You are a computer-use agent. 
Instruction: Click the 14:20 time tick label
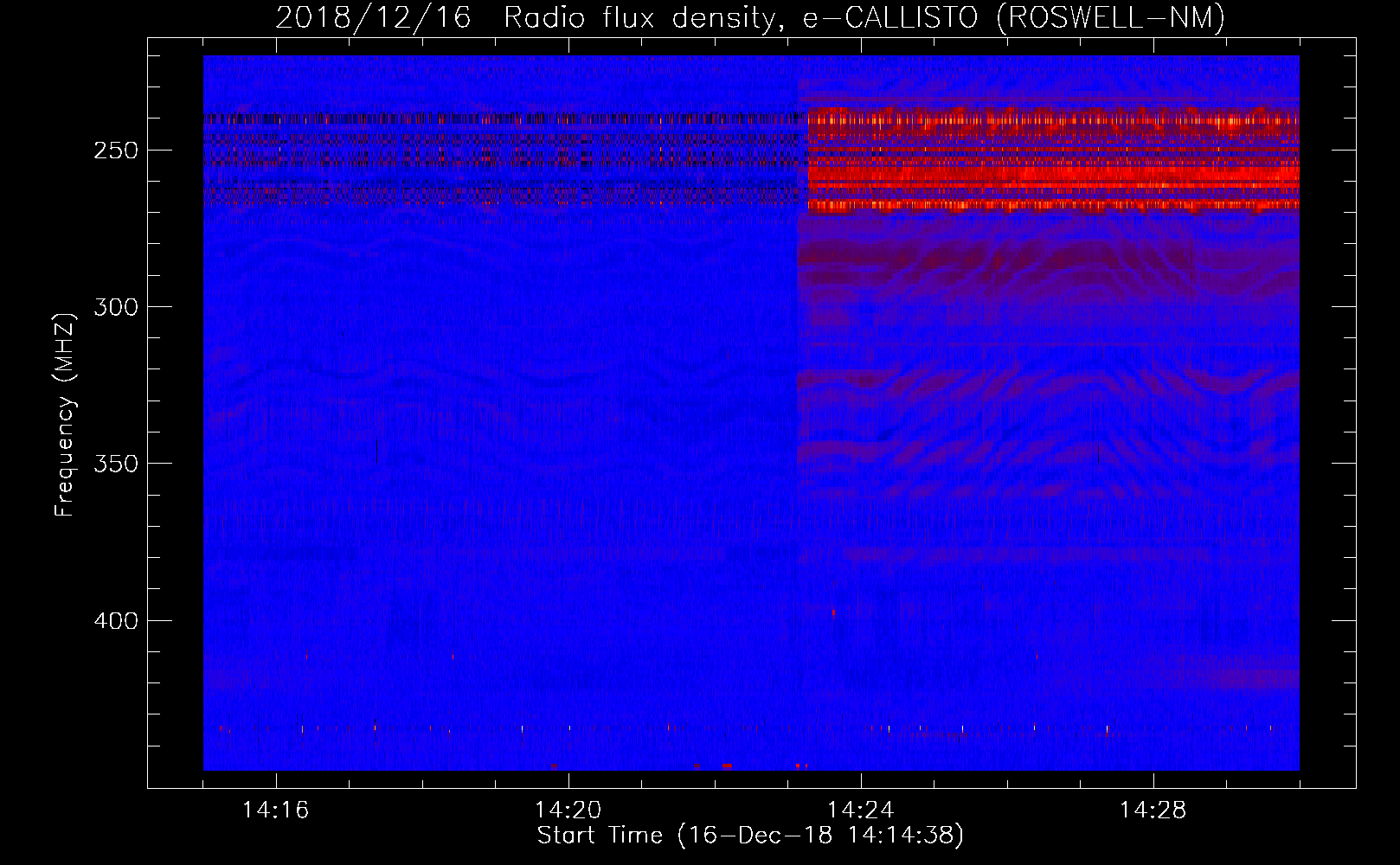568,811
